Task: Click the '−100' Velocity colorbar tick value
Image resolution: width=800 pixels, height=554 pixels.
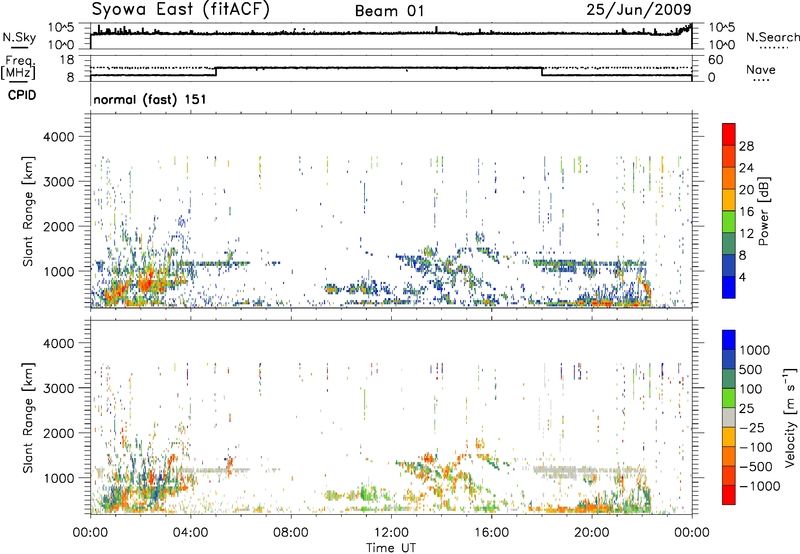Action: pos(755,447)
